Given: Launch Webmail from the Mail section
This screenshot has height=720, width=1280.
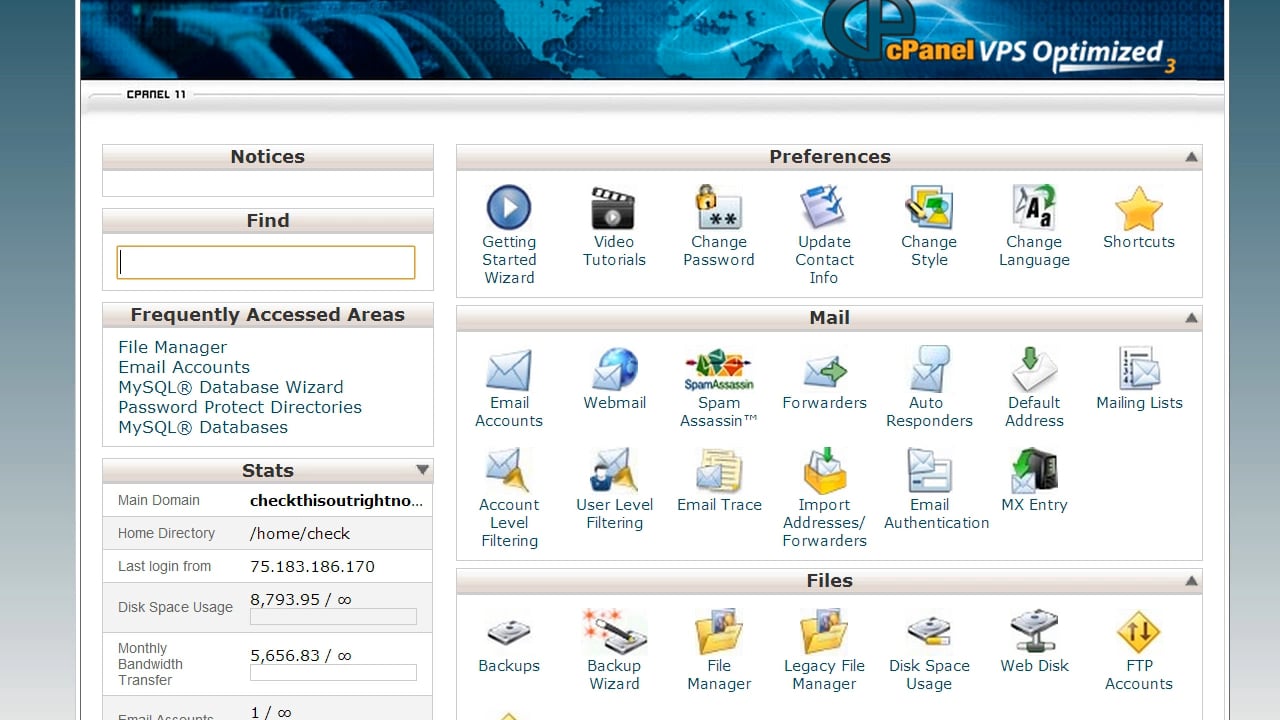Looking at the screenshot, I should click(614, 370).
